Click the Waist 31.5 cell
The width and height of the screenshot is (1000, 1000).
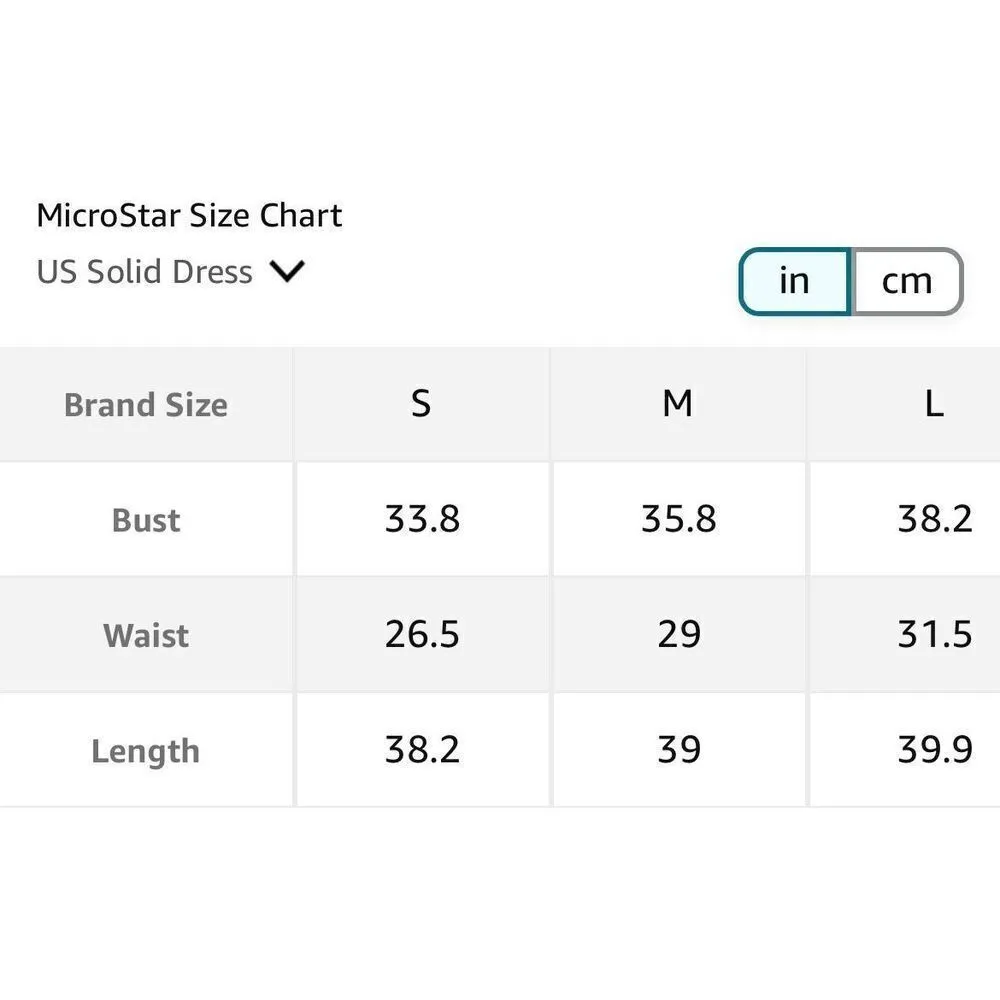tap(934, 634)
